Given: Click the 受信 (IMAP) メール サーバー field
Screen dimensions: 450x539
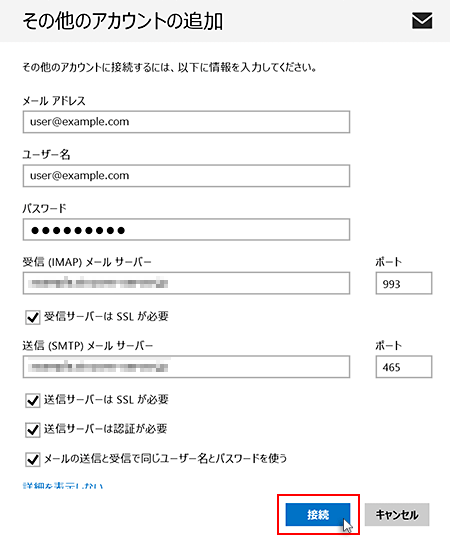Looking at the screenshot, I should (186, 283).
